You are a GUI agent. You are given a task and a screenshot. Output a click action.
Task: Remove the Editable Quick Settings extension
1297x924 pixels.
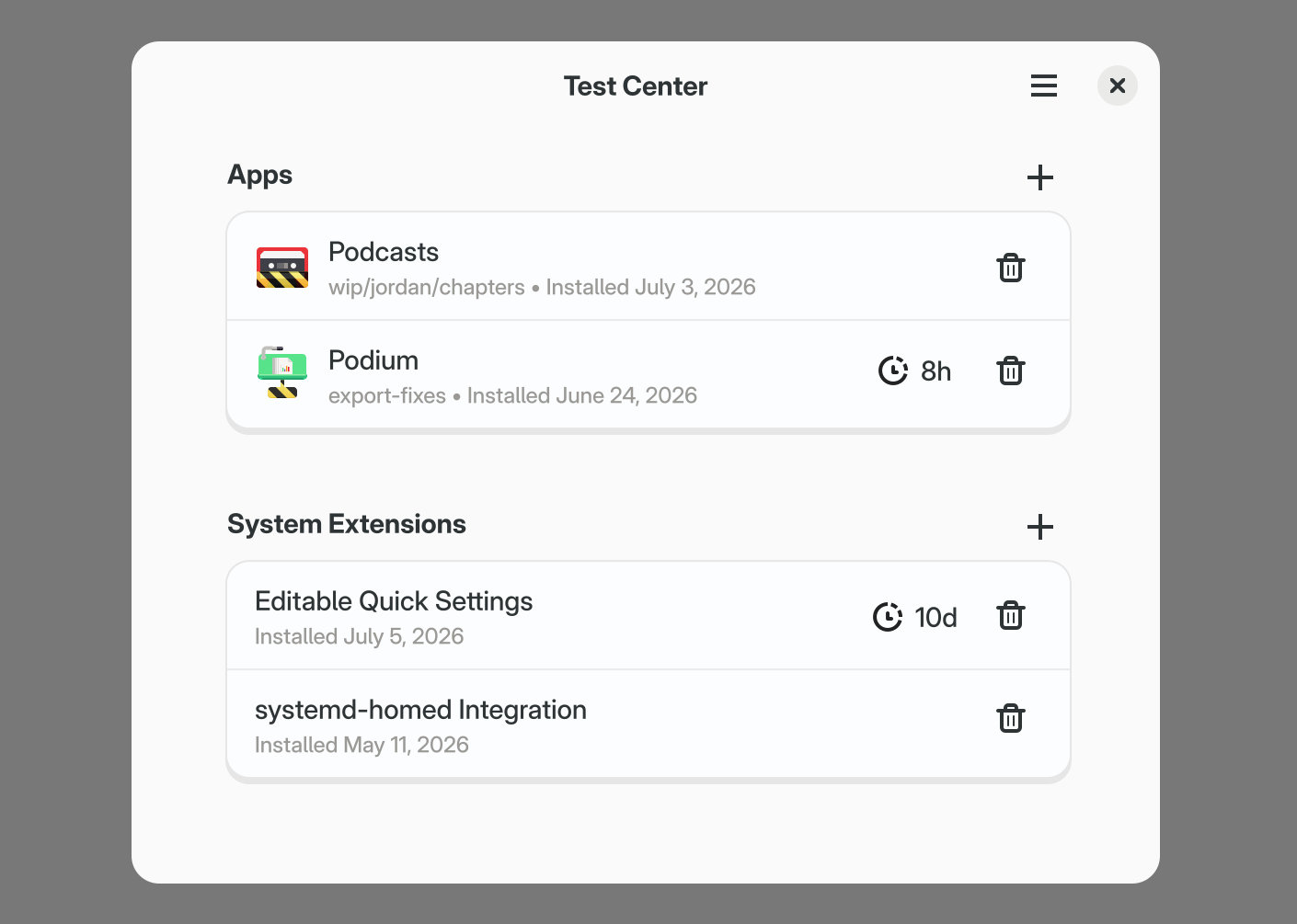coord(1010,615)
